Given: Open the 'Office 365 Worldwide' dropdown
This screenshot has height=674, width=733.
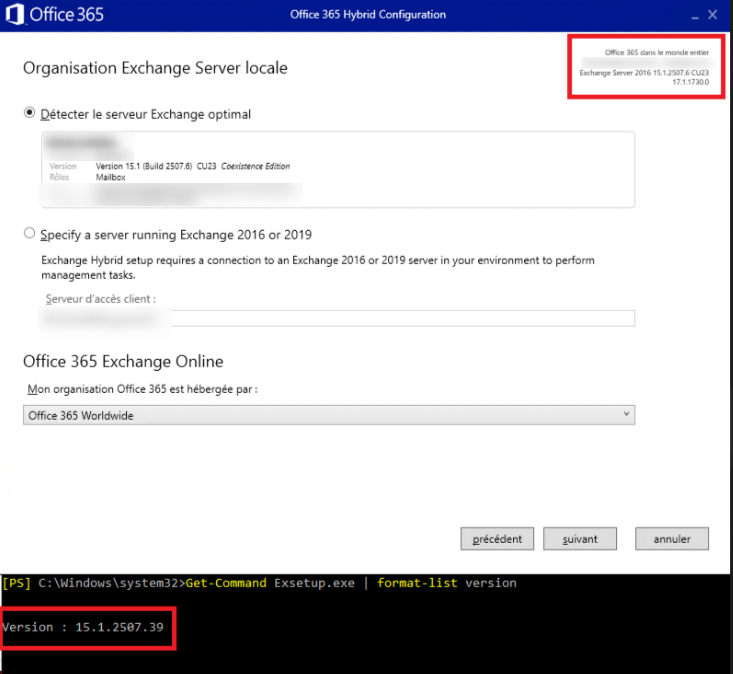Looking at the screenshot, I should coord(329,415).
